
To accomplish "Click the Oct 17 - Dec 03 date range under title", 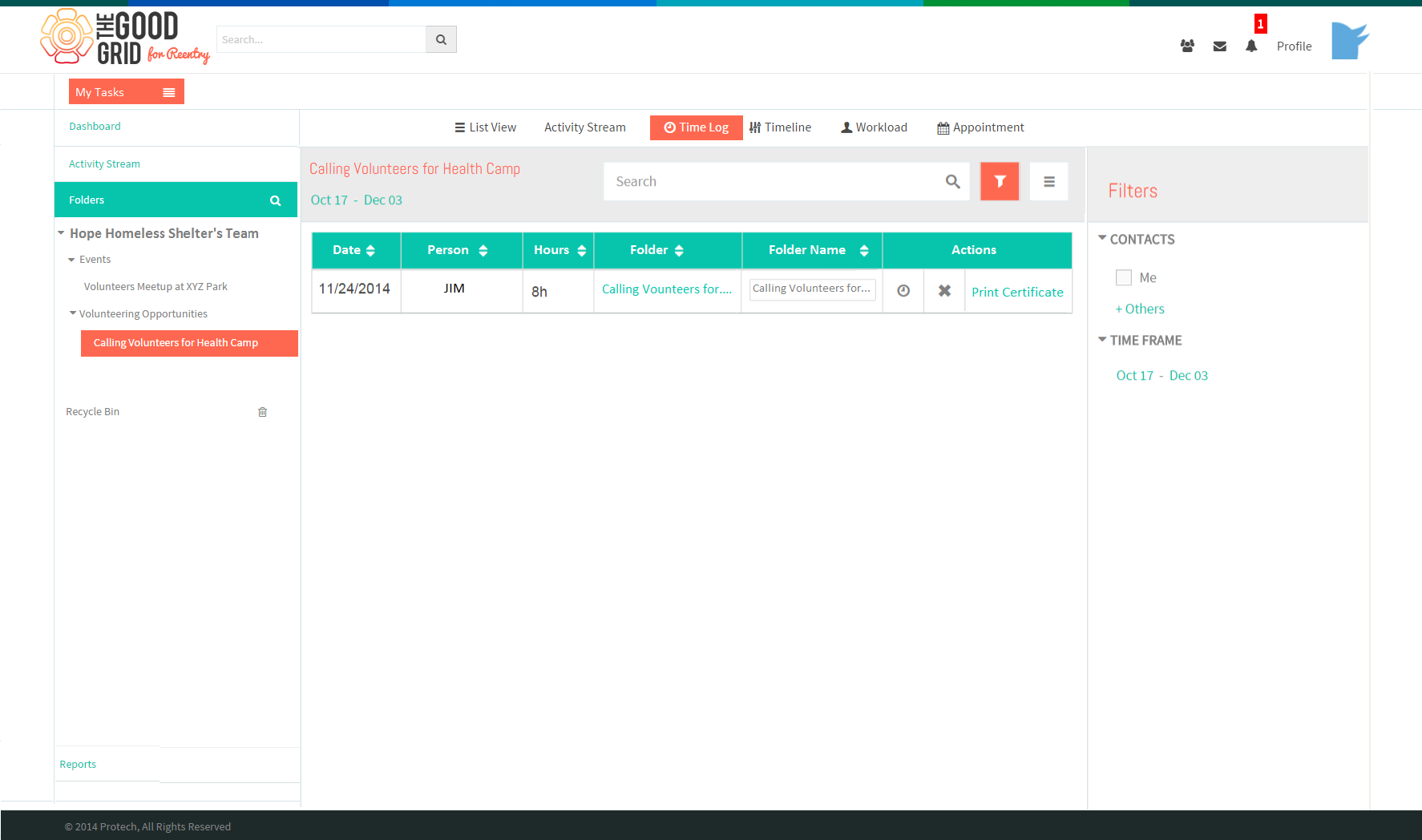I will click(x=357, y=200).
